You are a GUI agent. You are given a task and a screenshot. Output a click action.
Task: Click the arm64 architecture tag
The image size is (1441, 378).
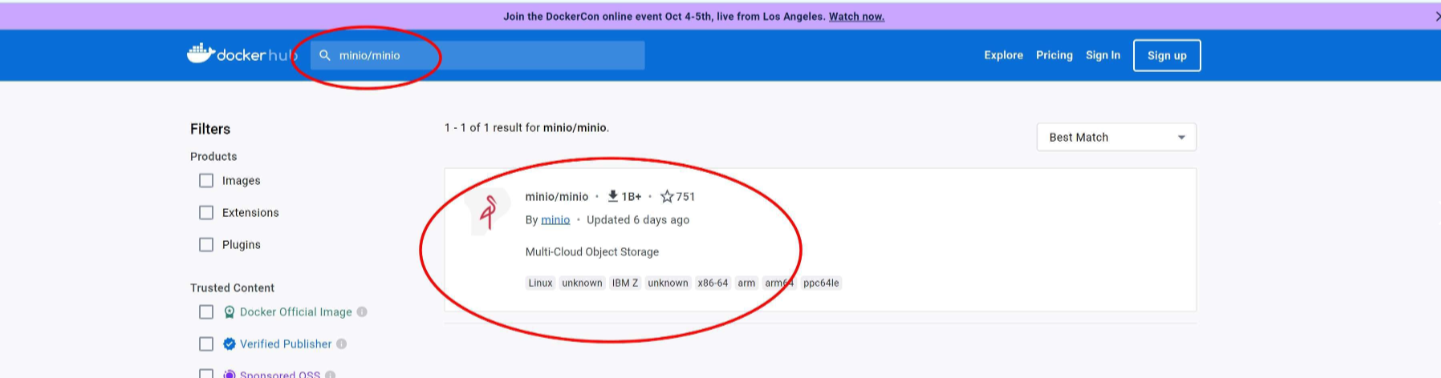click(x=780, y=283)
